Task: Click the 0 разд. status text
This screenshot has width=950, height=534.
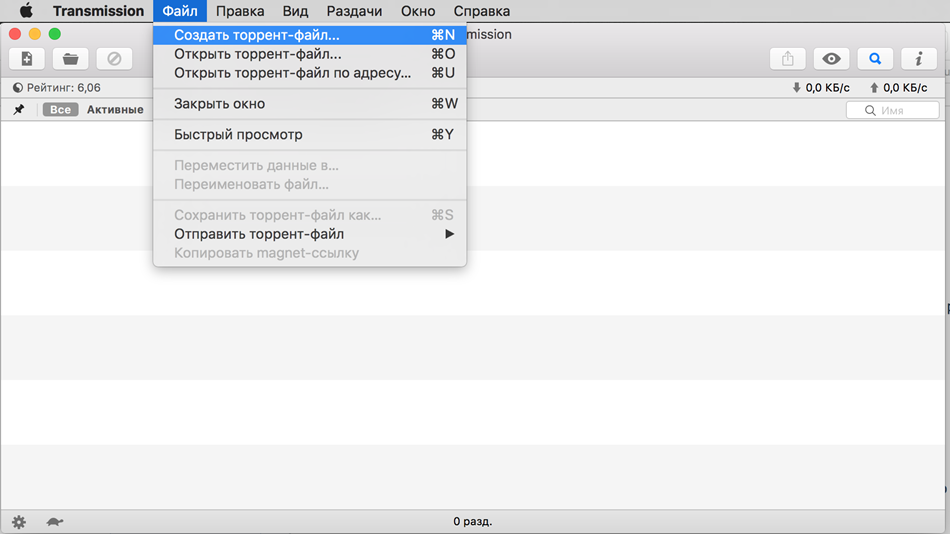Action: pos(473,521)
